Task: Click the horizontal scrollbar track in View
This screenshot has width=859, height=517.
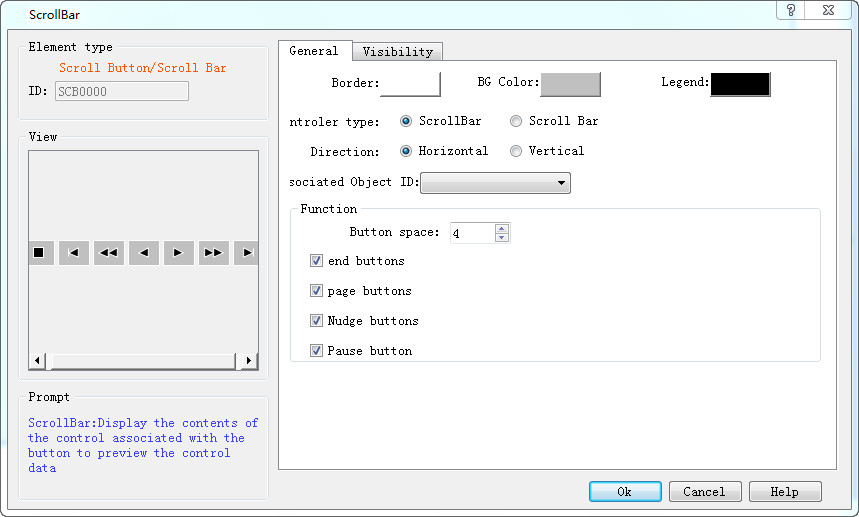Action: pyautogui.click(x=144, y=360)
